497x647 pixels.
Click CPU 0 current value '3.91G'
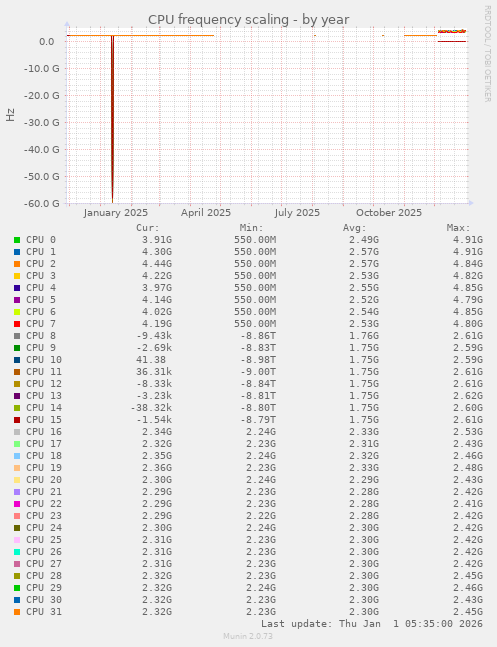(x=157, y=240)
